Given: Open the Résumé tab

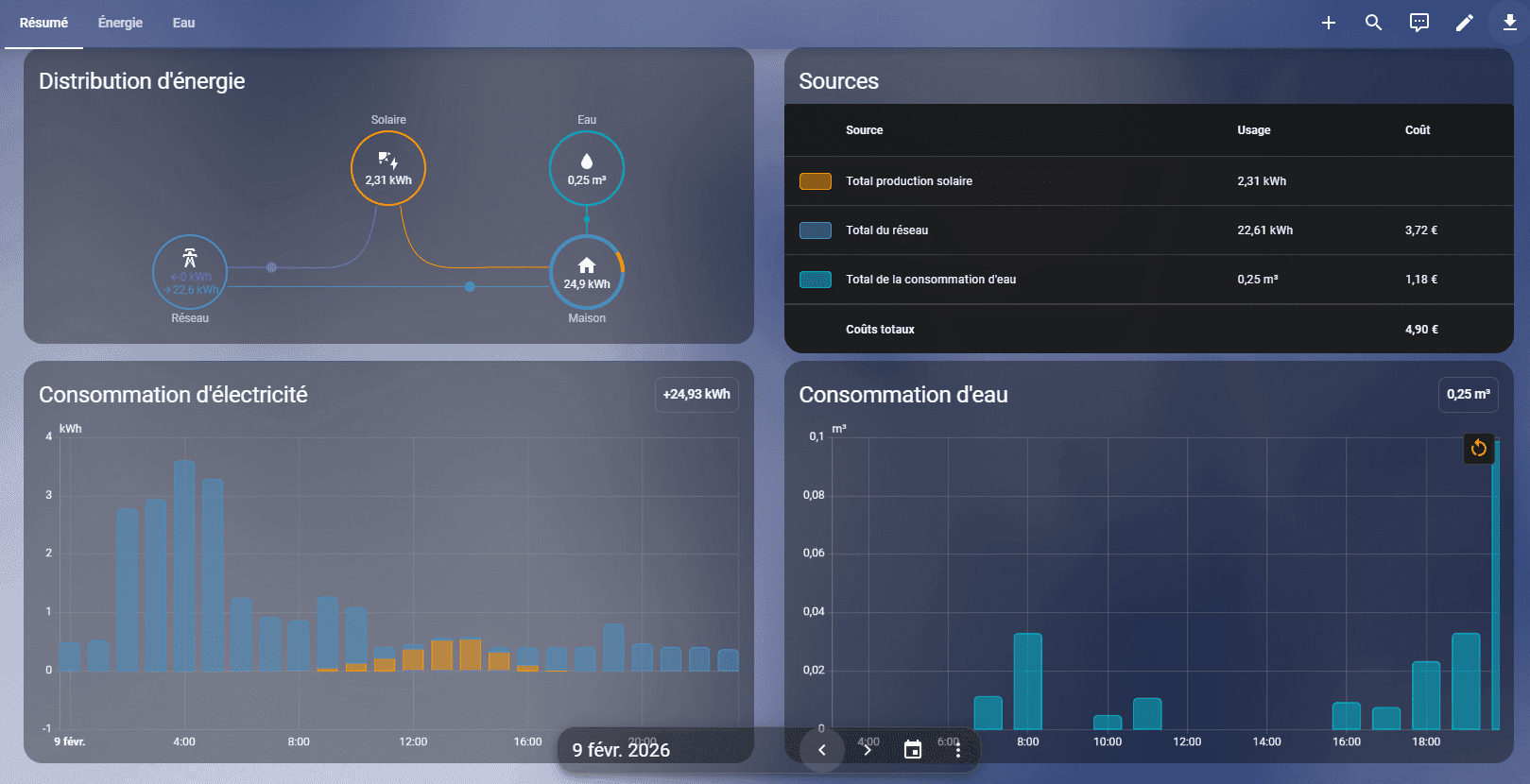Looking at the screenshot, I should (43, 23).
